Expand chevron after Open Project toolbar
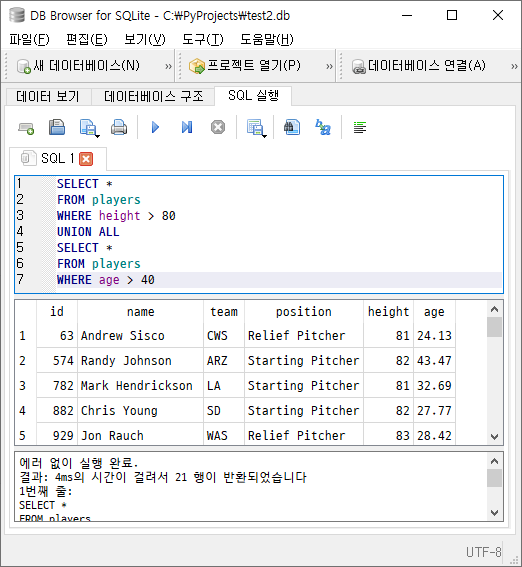 (329, 66)
